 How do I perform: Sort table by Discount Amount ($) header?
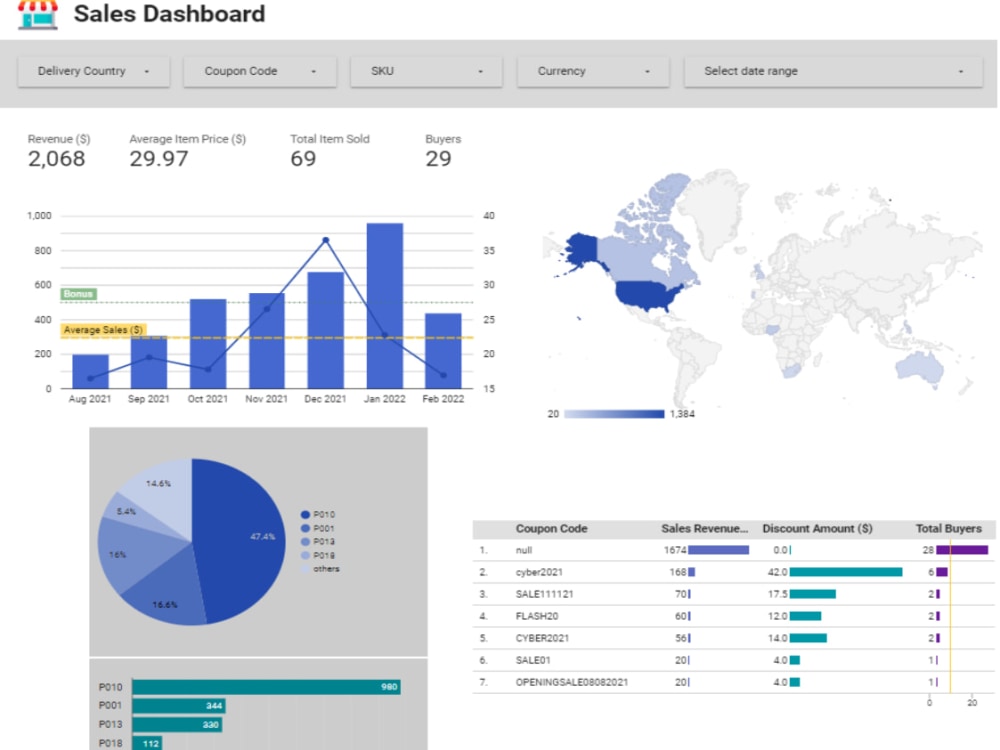click(817, 529)
